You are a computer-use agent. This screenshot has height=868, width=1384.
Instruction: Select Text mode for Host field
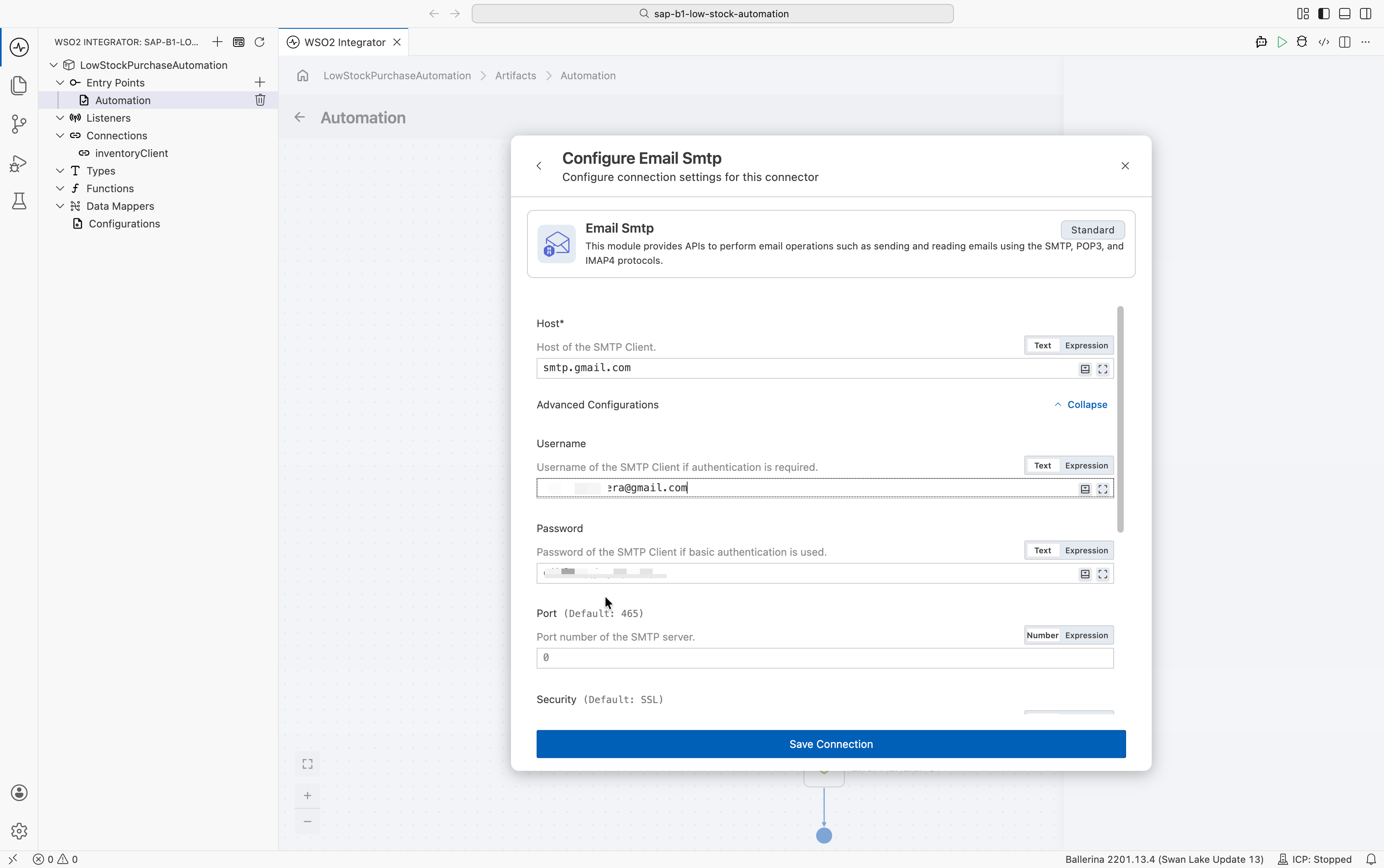[1042, 346]
